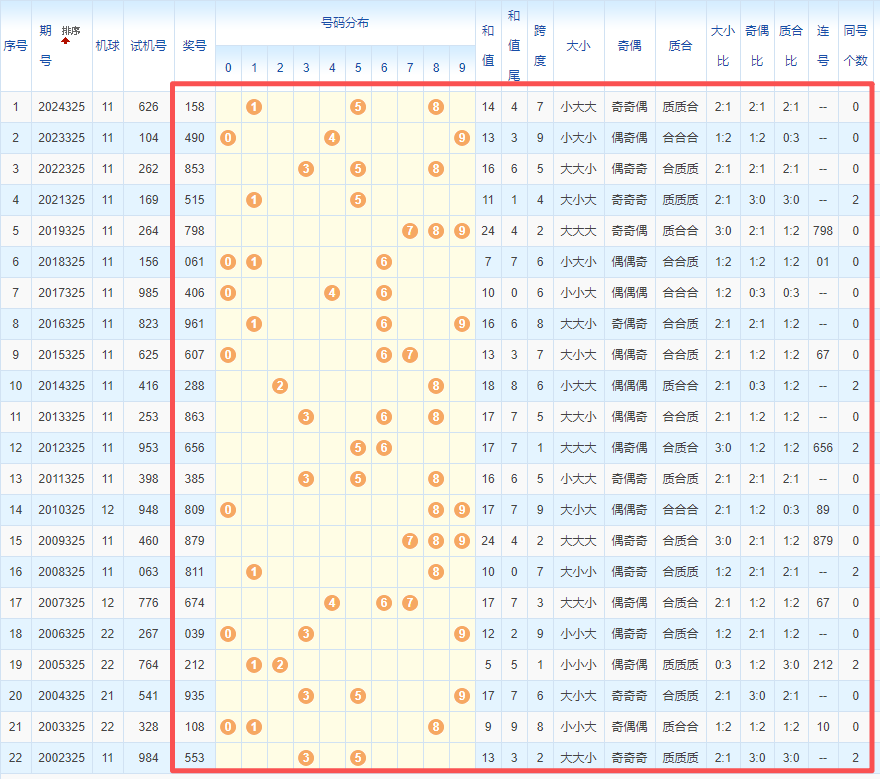The image size is (880, 779).
Task: Click prize number 039
Action: 195,634
